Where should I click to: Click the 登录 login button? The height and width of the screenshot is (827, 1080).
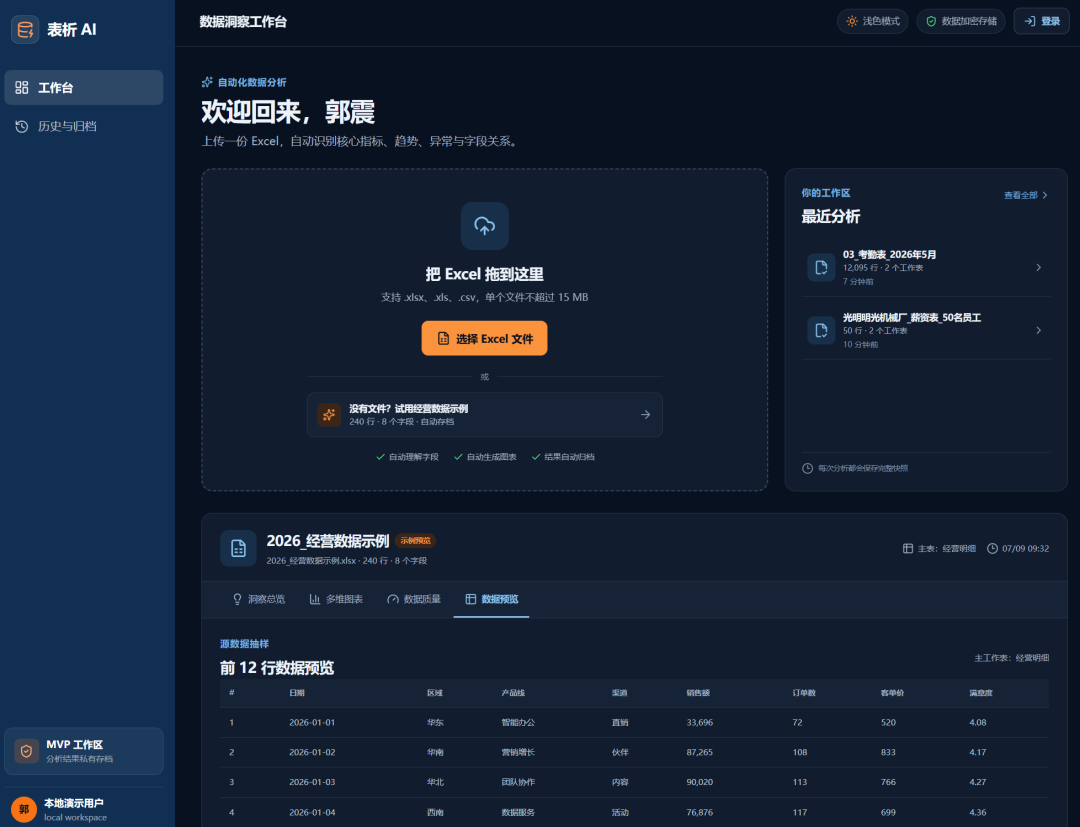coord(1041,21)
